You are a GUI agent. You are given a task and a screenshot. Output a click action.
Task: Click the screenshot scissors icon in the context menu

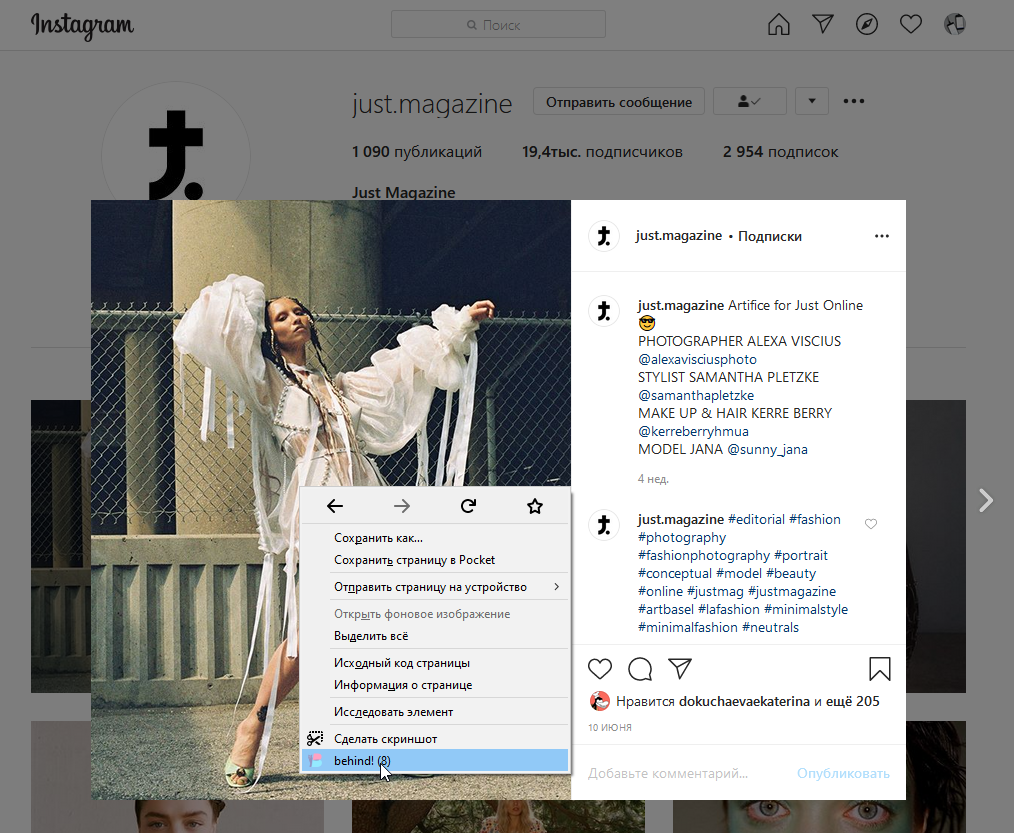[315, 739]
